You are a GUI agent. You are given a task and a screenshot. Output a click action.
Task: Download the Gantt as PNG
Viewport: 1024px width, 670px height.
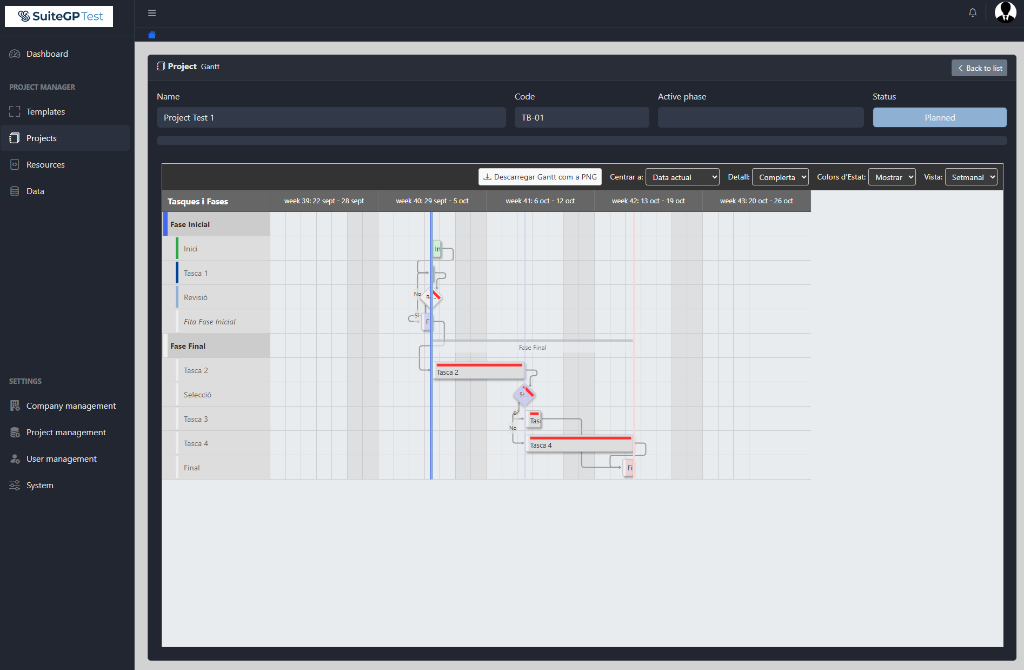pyautogui.click(x=540, y=177)
